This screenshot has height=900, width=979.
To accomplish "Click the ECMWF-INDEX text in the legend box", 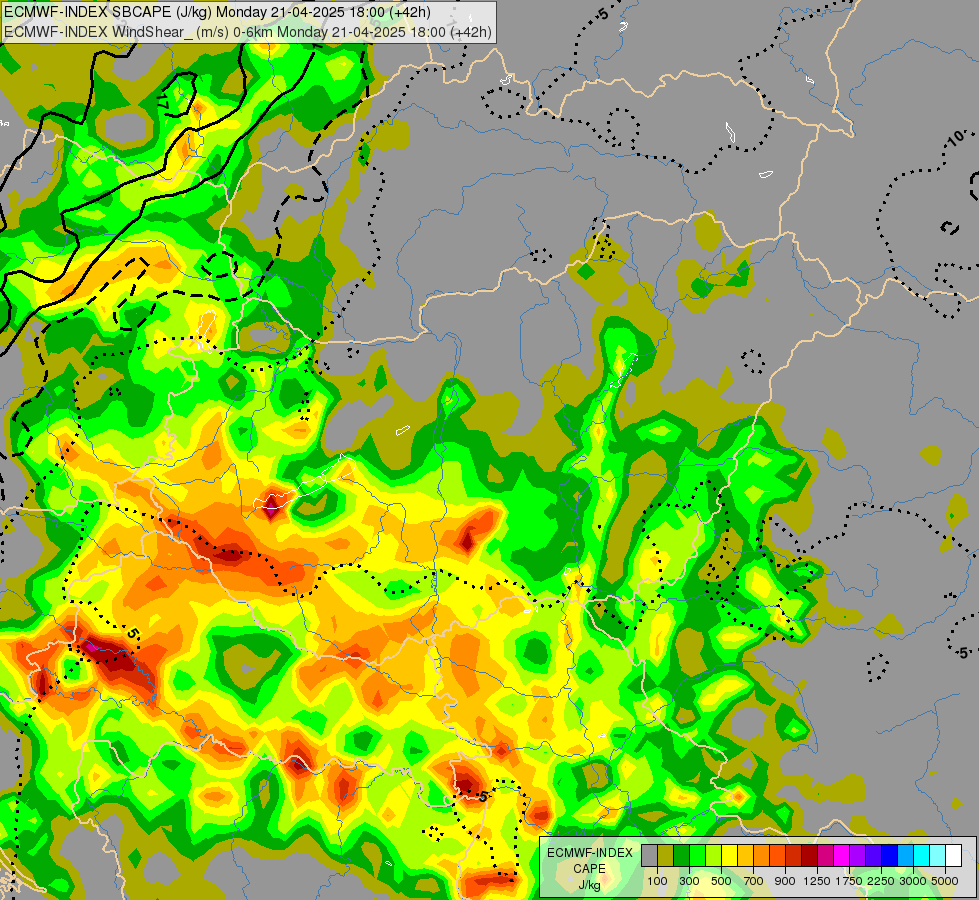I will coord(589,853).
